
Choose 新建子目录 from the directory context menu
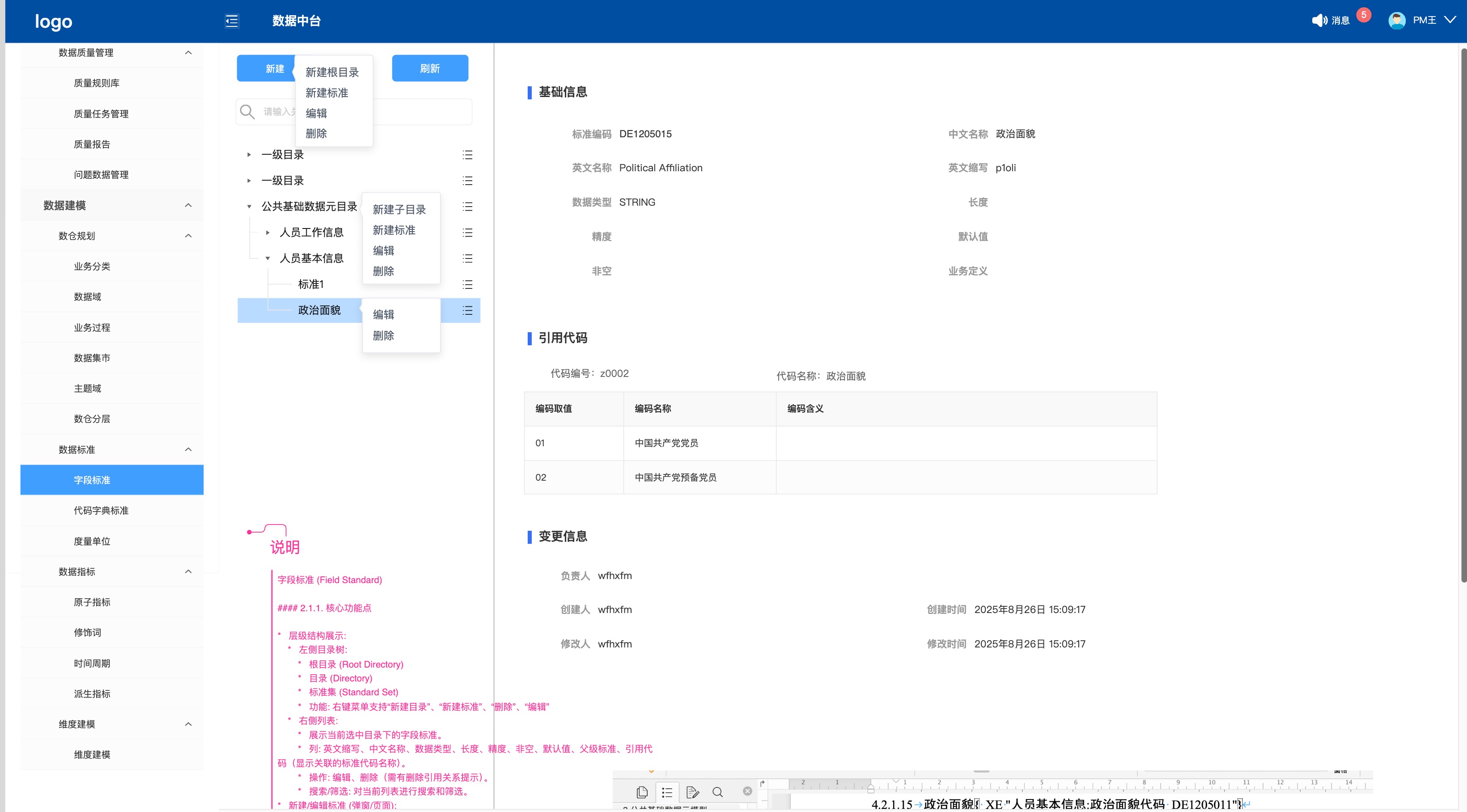[x=400, y=210]
